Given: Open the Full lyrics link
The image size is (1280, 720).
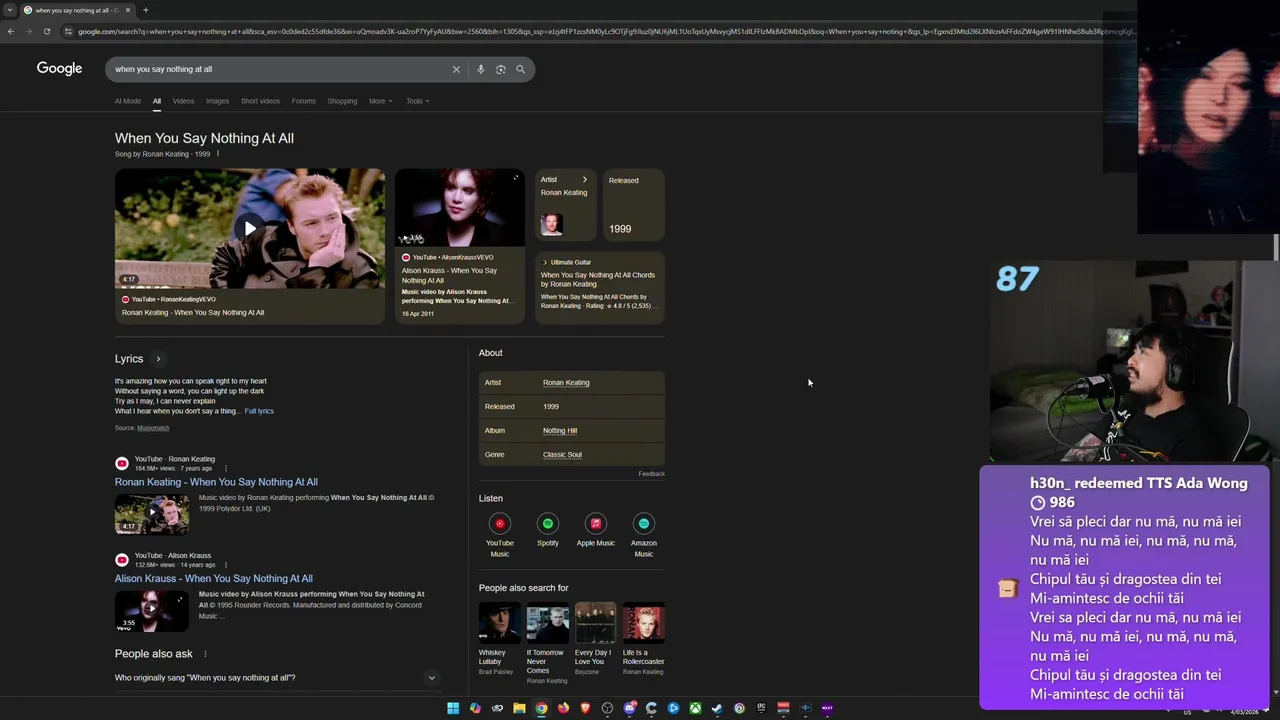Looking at the screenshot, I should click(259, 411).
